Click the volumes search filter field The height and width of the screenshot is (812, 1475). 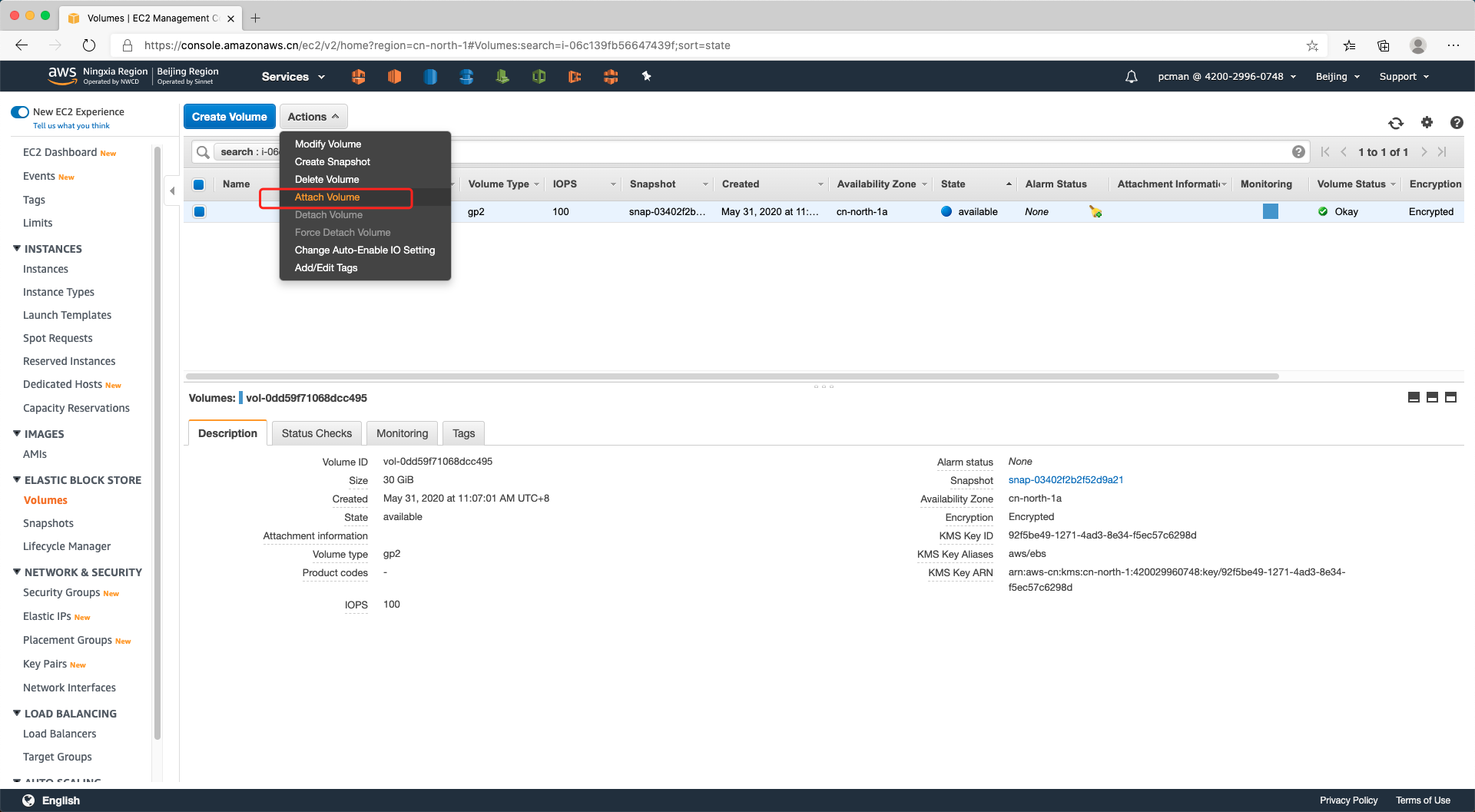pos(768,152)
